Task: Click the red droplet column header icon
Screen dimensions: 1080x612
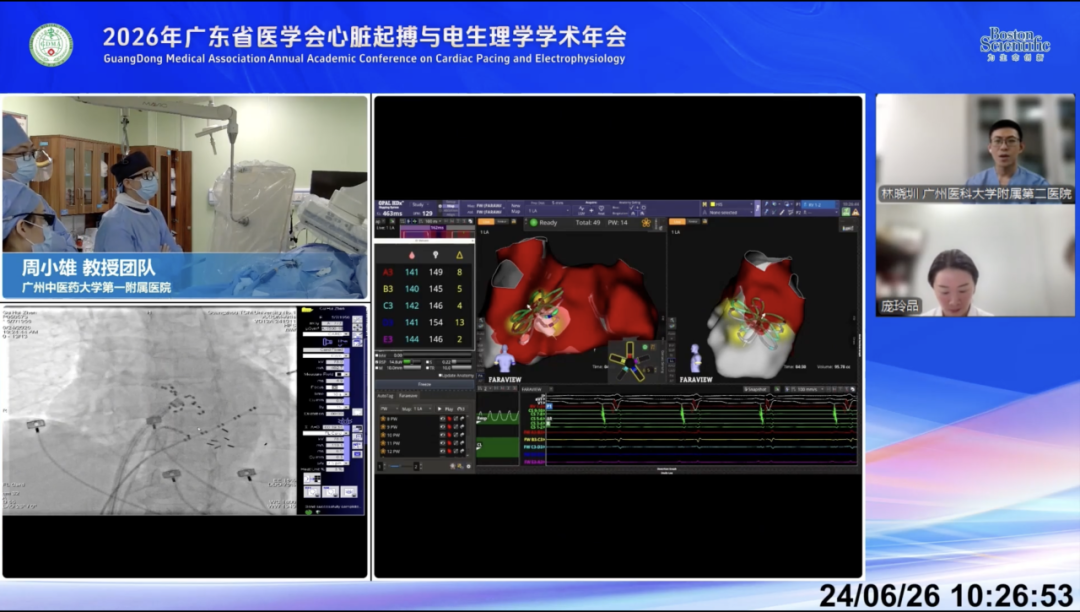Action: click(412, 255)
